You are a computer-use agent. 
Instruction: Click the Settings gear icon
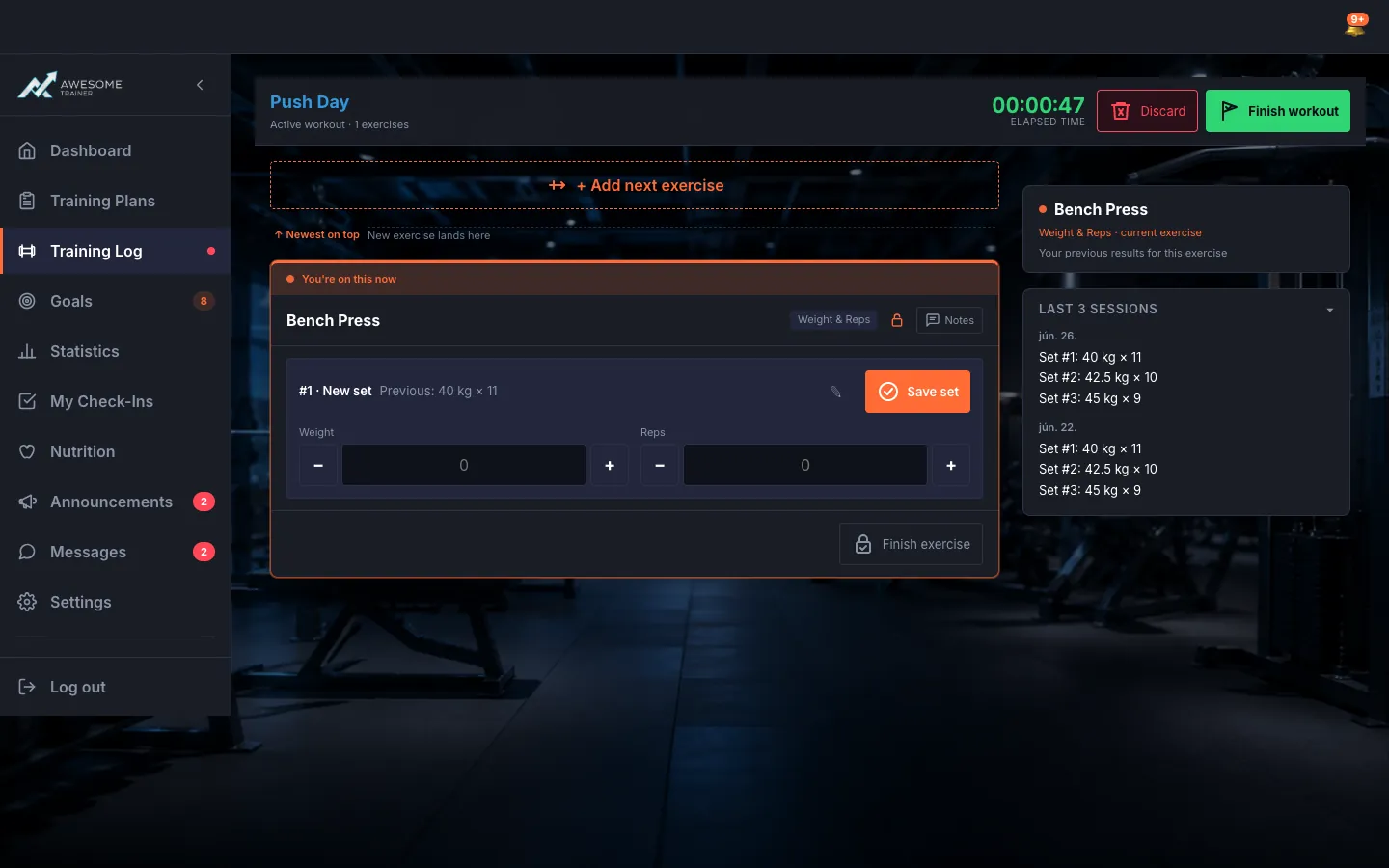click(27, 602)
